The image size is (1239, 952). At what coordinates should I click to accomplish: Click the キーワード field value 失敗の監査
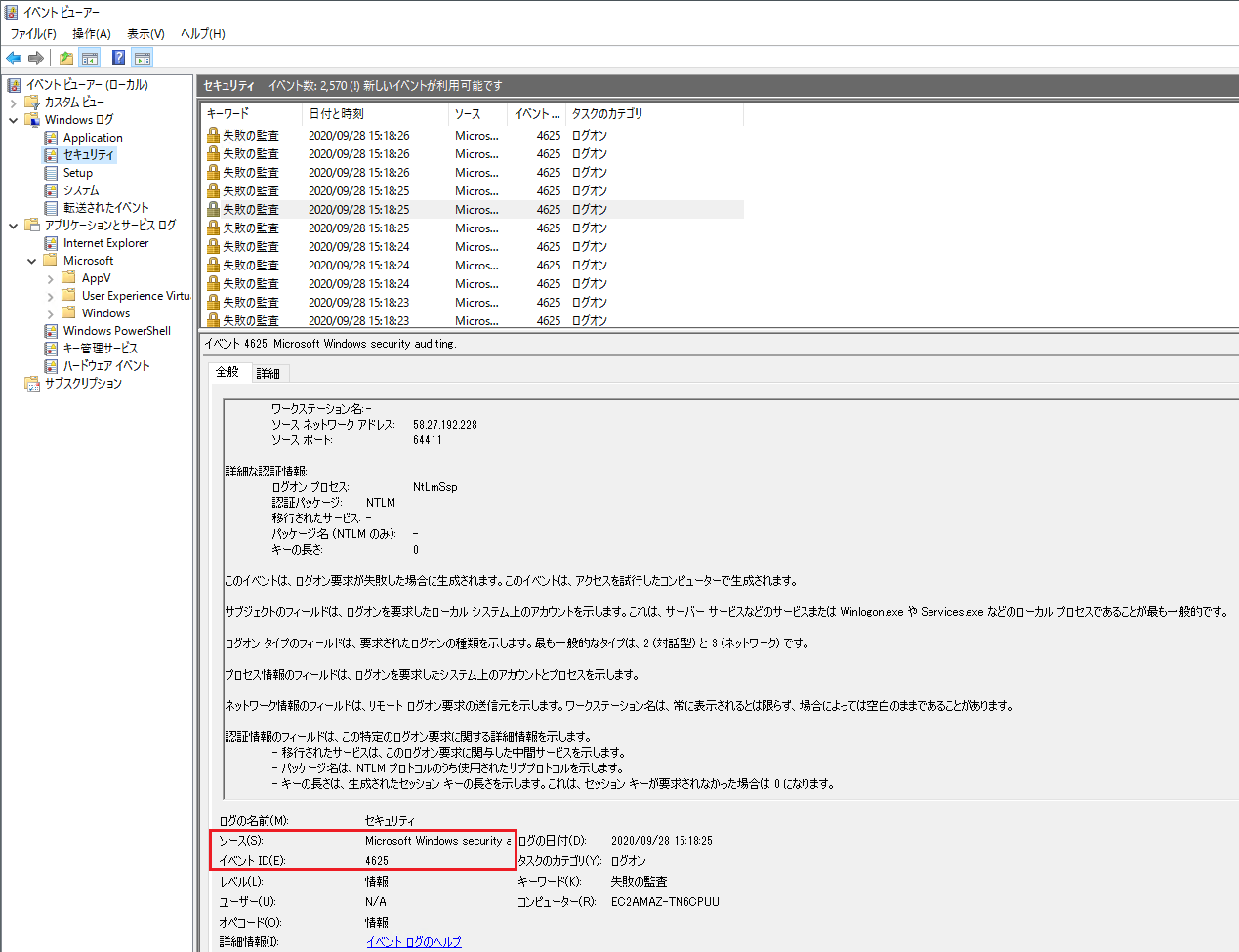point(639,882)
